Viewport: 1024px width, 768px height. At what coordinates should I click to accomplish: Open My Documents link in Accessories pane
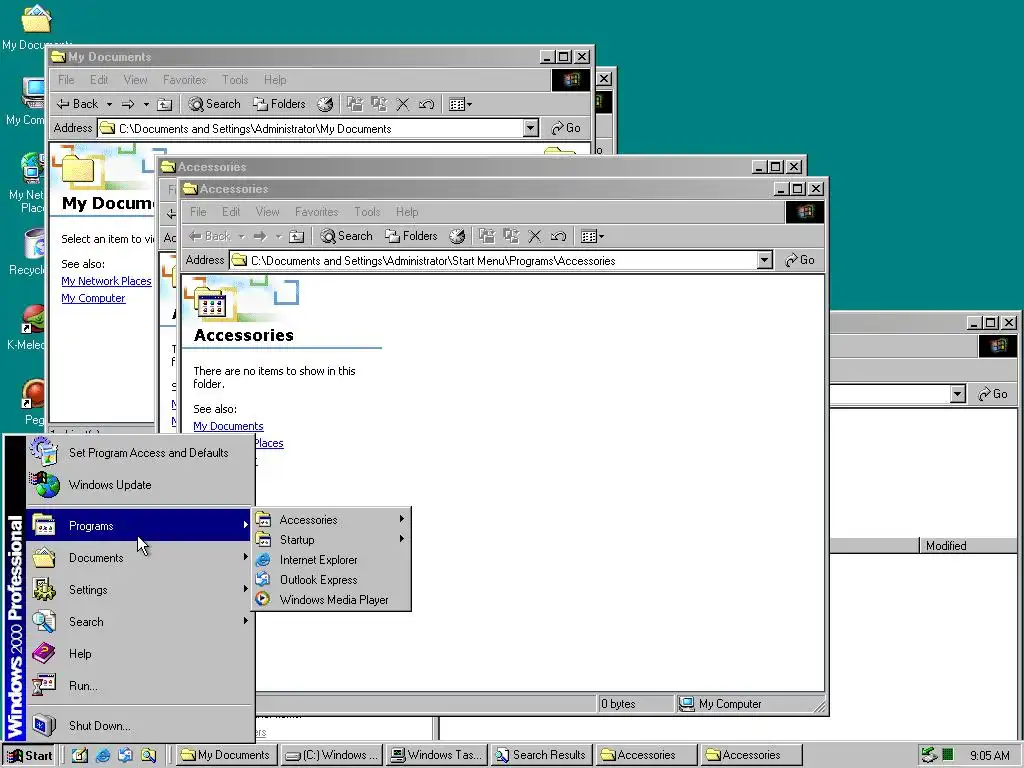[228, 426]
